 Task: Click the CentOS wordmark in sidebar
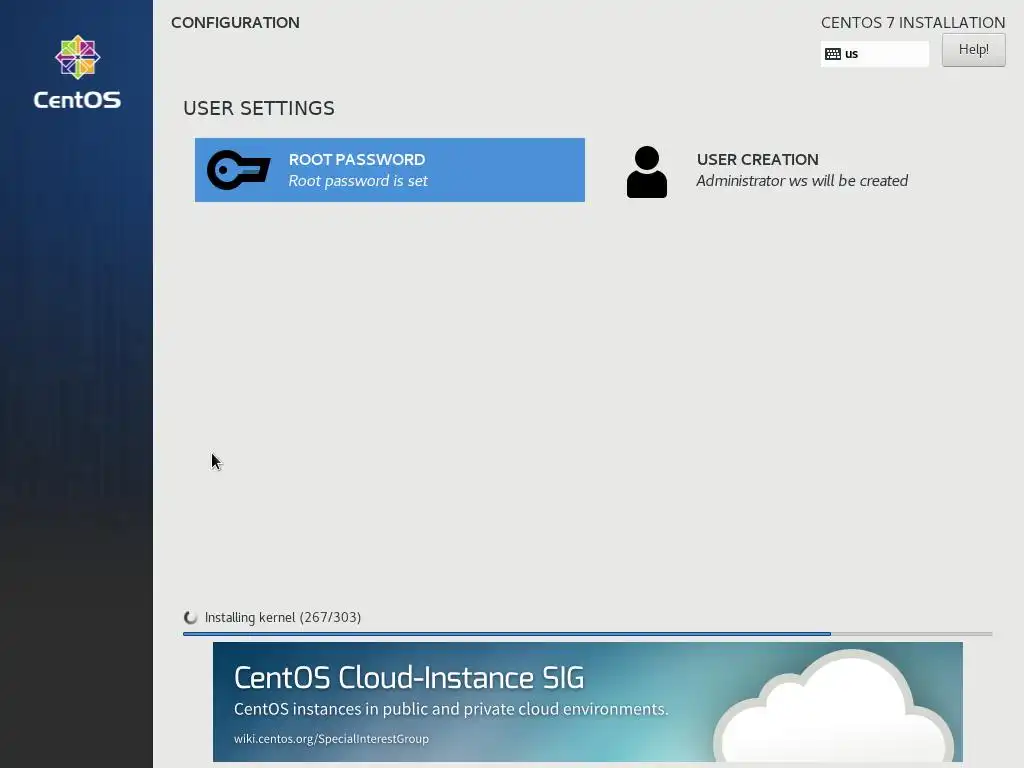(x=77, y=100)
